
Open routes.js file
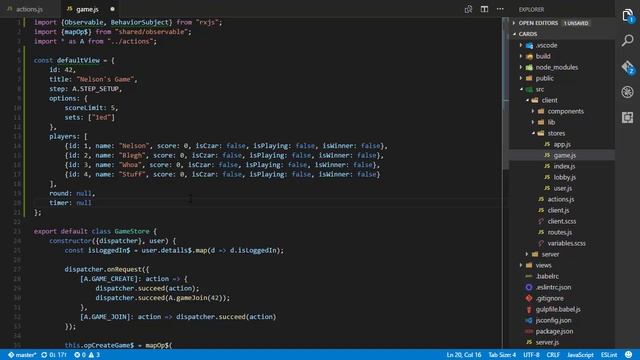point(559,232)
